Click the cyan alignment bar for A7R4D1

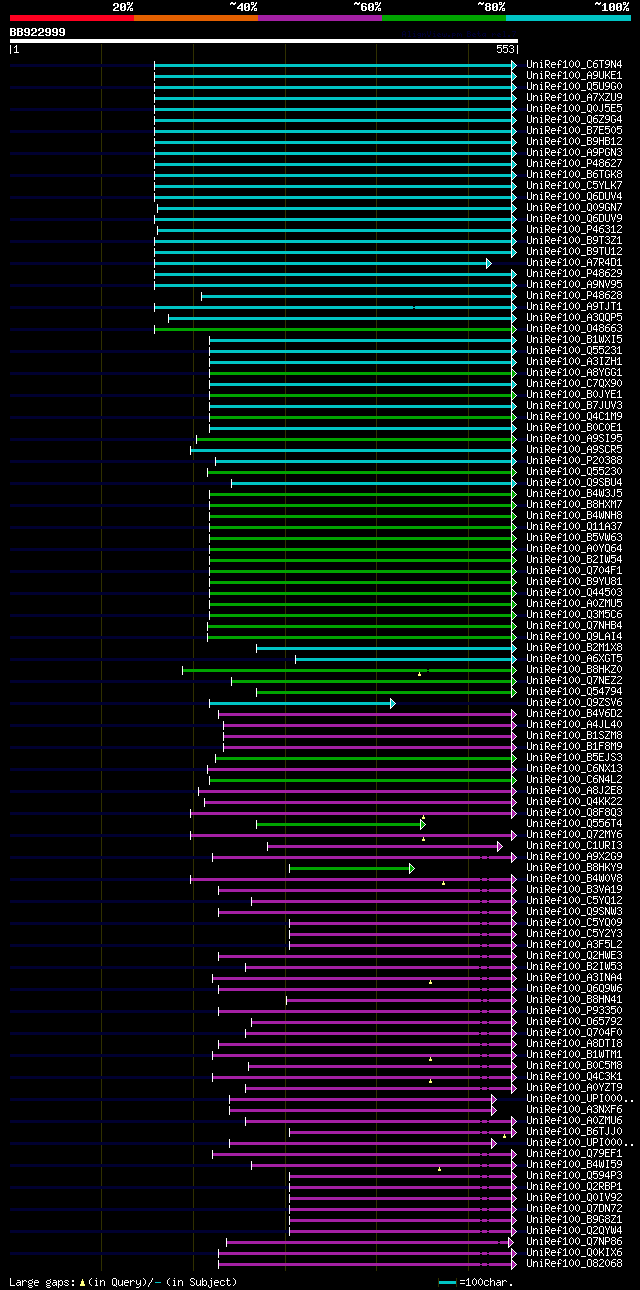click(x=322, y=263)
